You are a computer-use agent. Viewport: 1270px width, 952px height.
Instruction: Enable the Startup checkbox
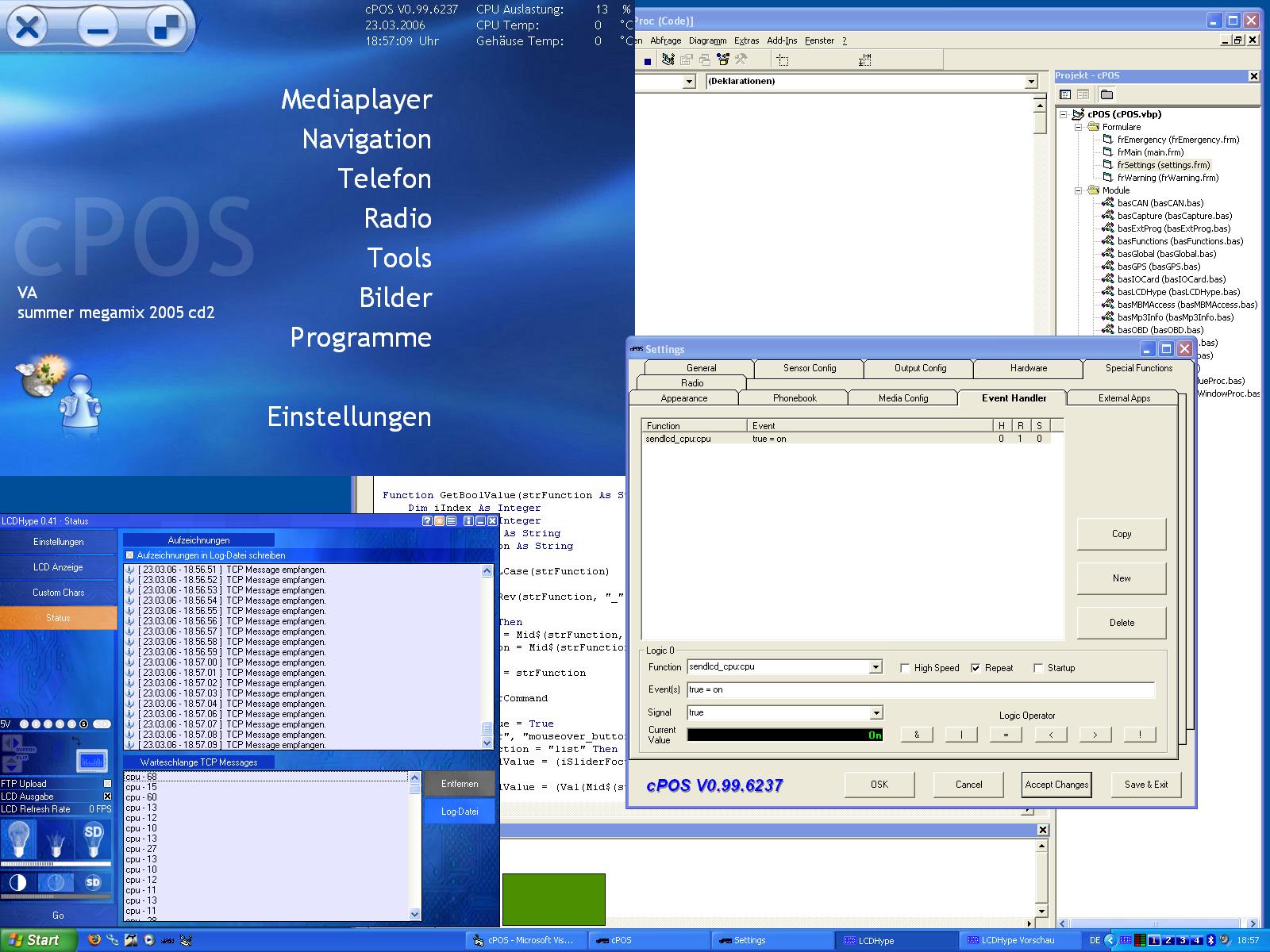[x=1038, y=668]
